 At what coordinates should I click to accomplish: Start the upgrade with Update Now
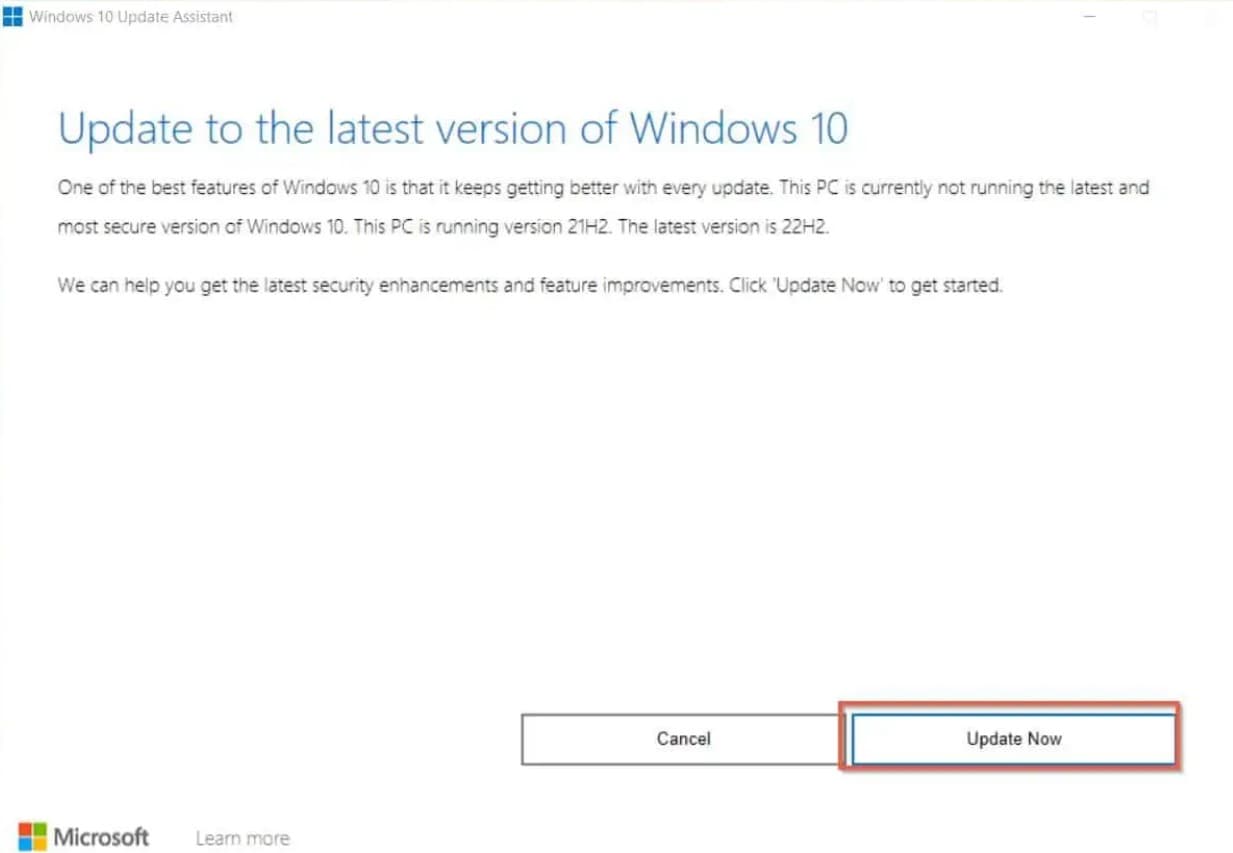click(x=1013, y=739)
